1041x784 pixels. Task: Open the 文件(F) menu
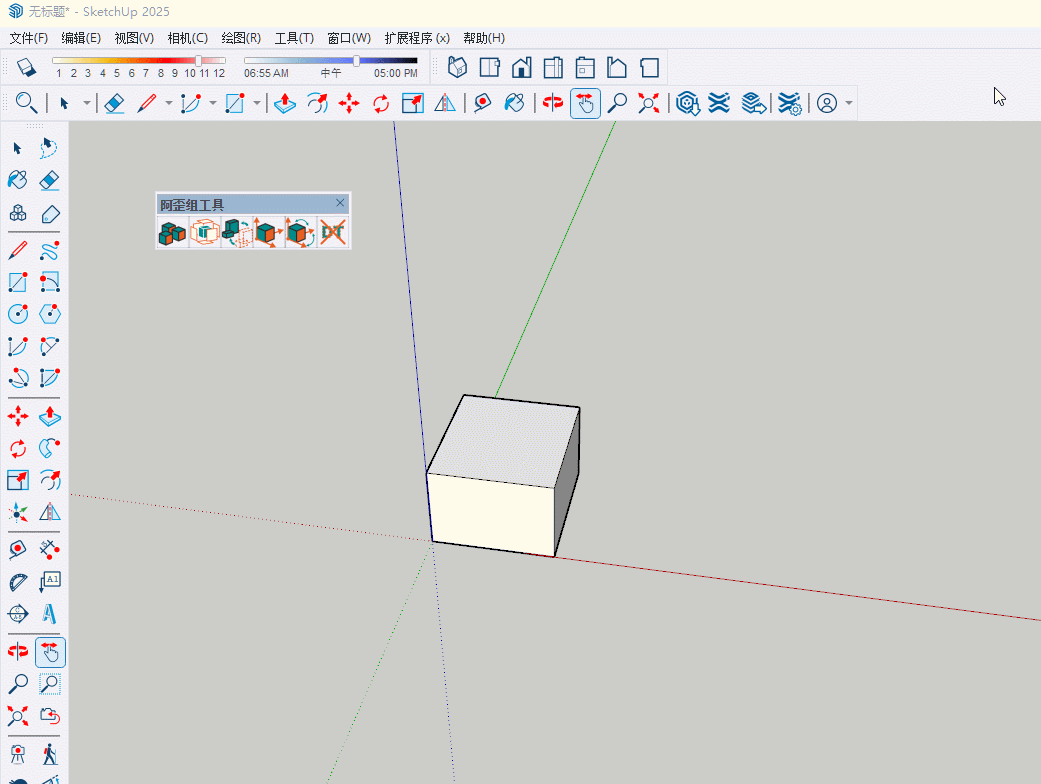tap(28, 38)
